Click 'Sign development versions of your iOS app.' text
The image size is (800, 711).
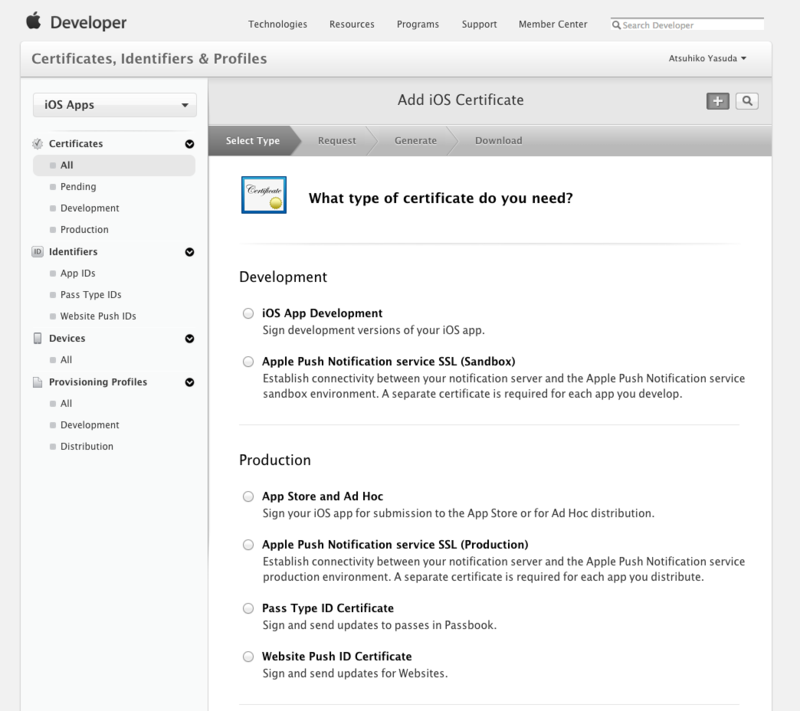coord(373,331)
